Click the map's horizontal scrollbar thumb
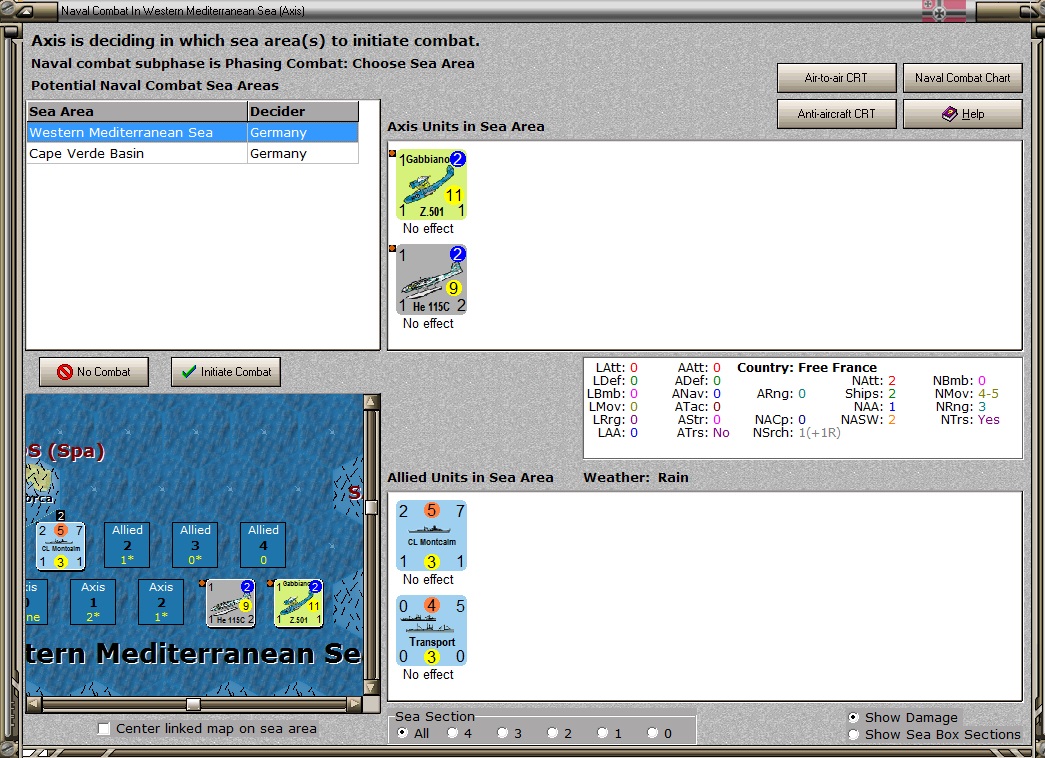Image resolution: width=1045 pixels, height=758 pixels. click(193, 704)
